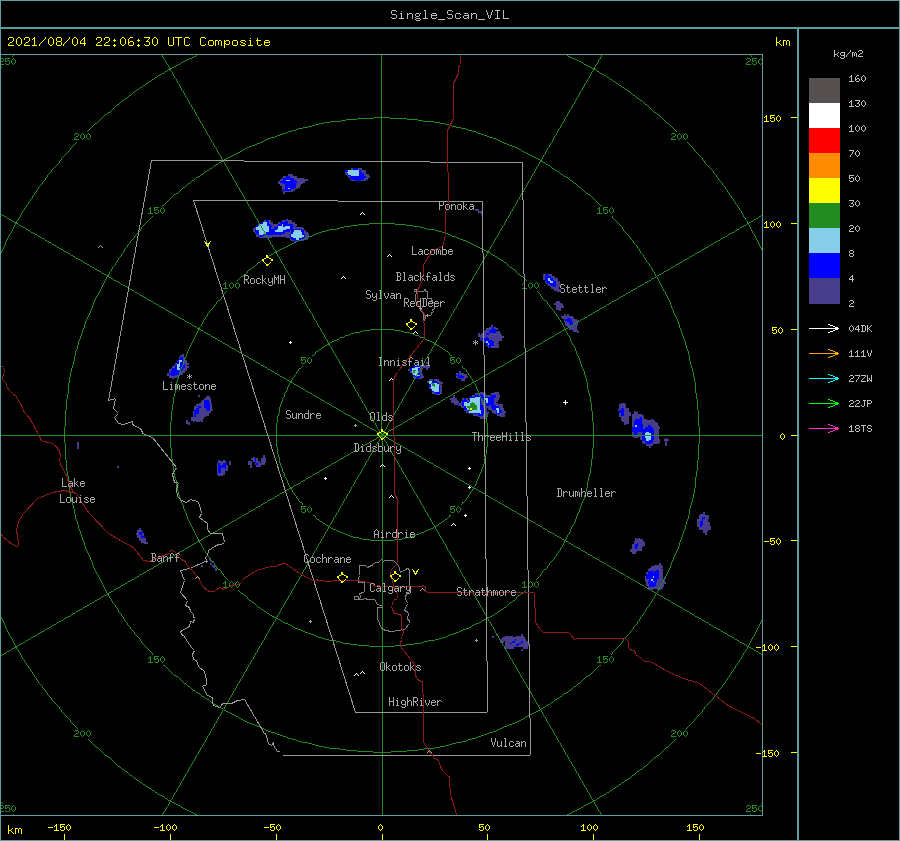900x841 pixels.
Task: Click the gray 160 kg/m2 color swatch
Action: coord(824,91)
